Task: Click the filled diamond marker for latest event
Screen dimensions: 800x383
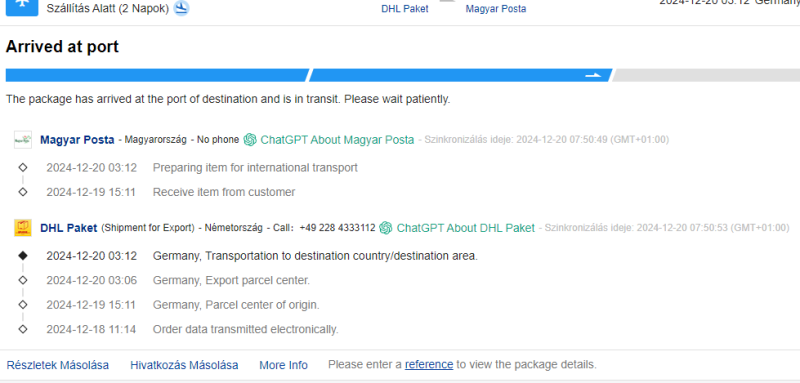Action: click(23, 256)
